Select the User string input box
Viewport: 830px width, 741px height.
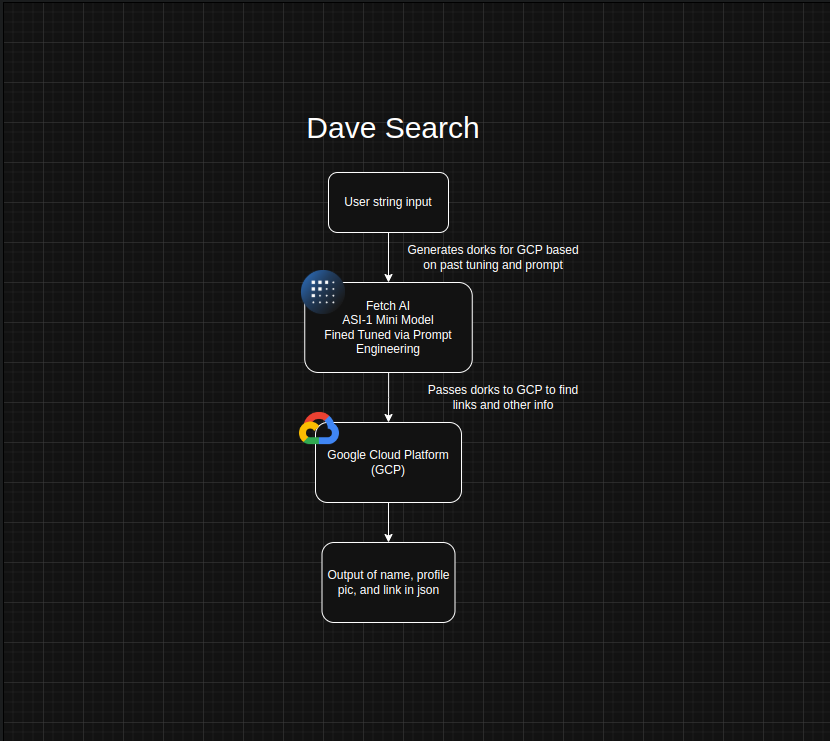[389, 202]
